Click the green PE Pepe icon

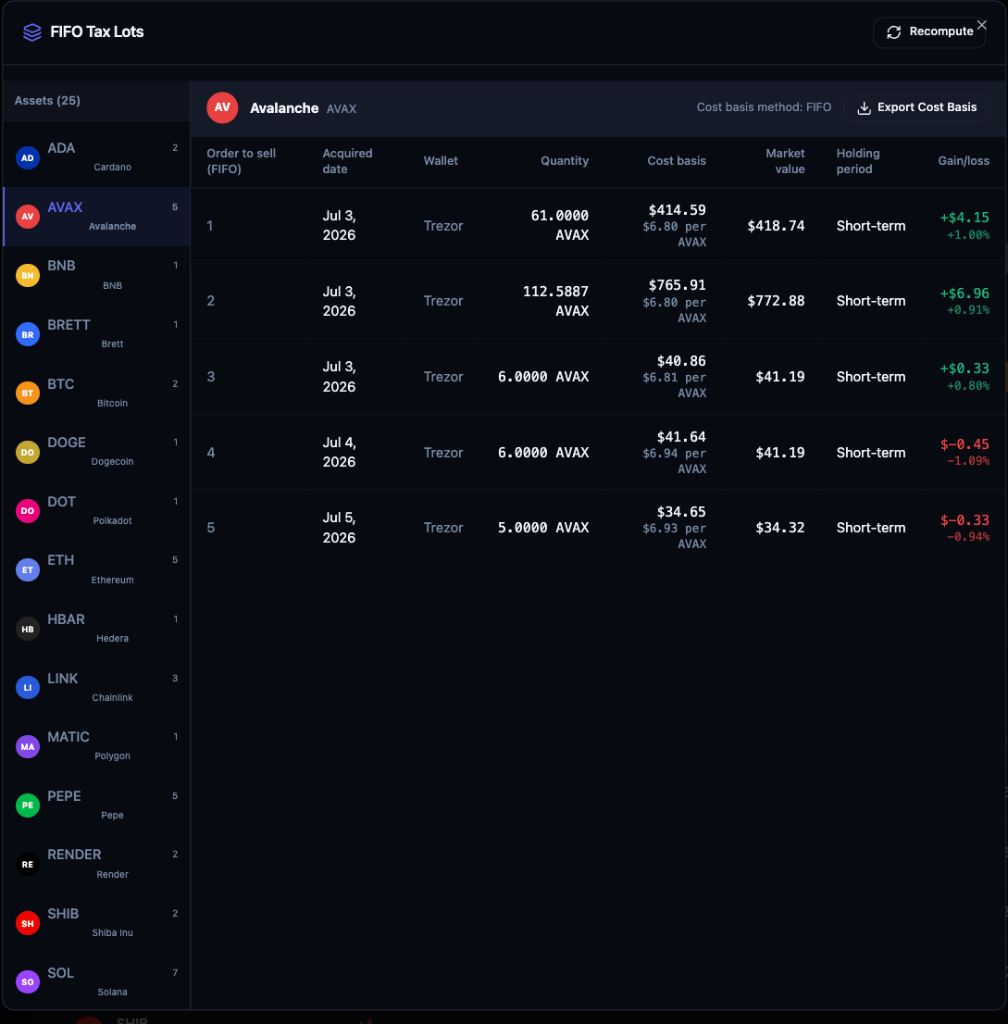pyautogui.click(x=27, y=805)
